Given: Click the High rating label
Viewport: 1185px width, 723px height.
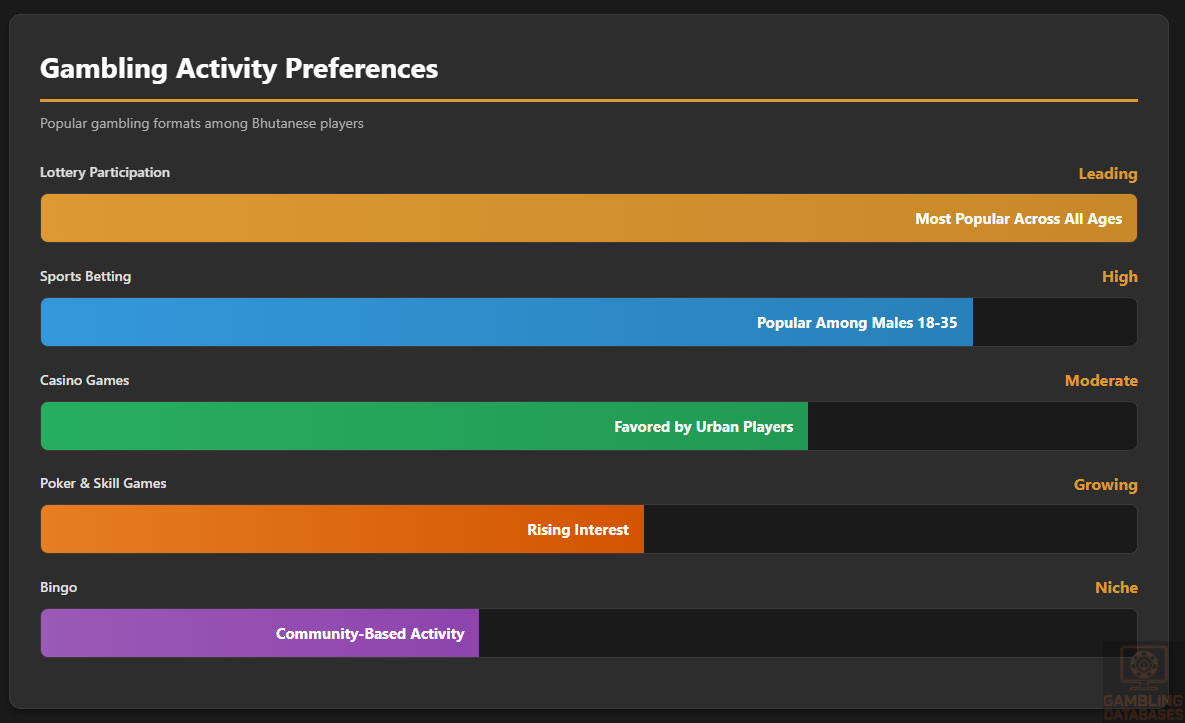Looking at the screenshot, I should coord(1119,277).
